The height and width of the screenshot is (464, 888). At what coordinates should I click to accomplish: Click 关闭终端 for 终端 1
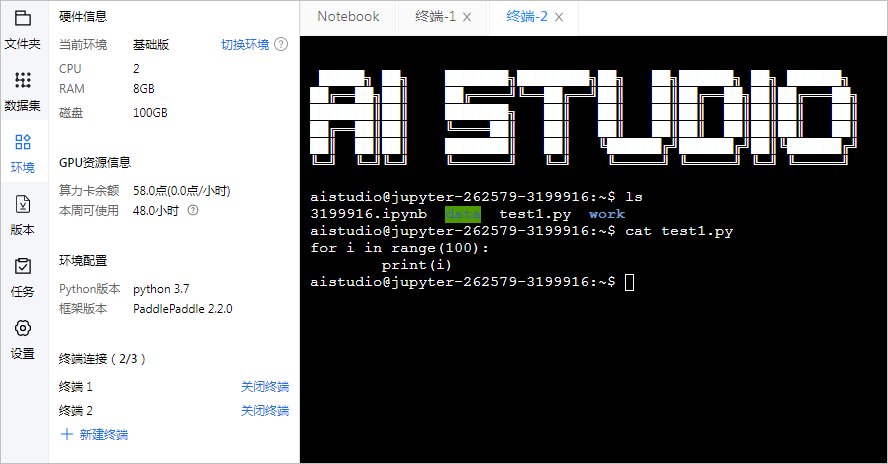point(264,386)
